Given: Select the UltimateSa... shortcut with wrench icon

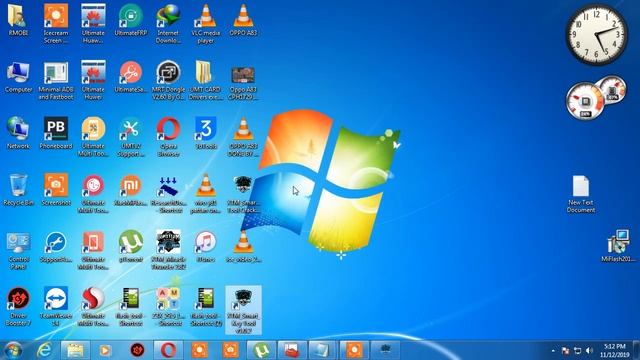Looking at the screenshot, I should click(x=131, y=78).
